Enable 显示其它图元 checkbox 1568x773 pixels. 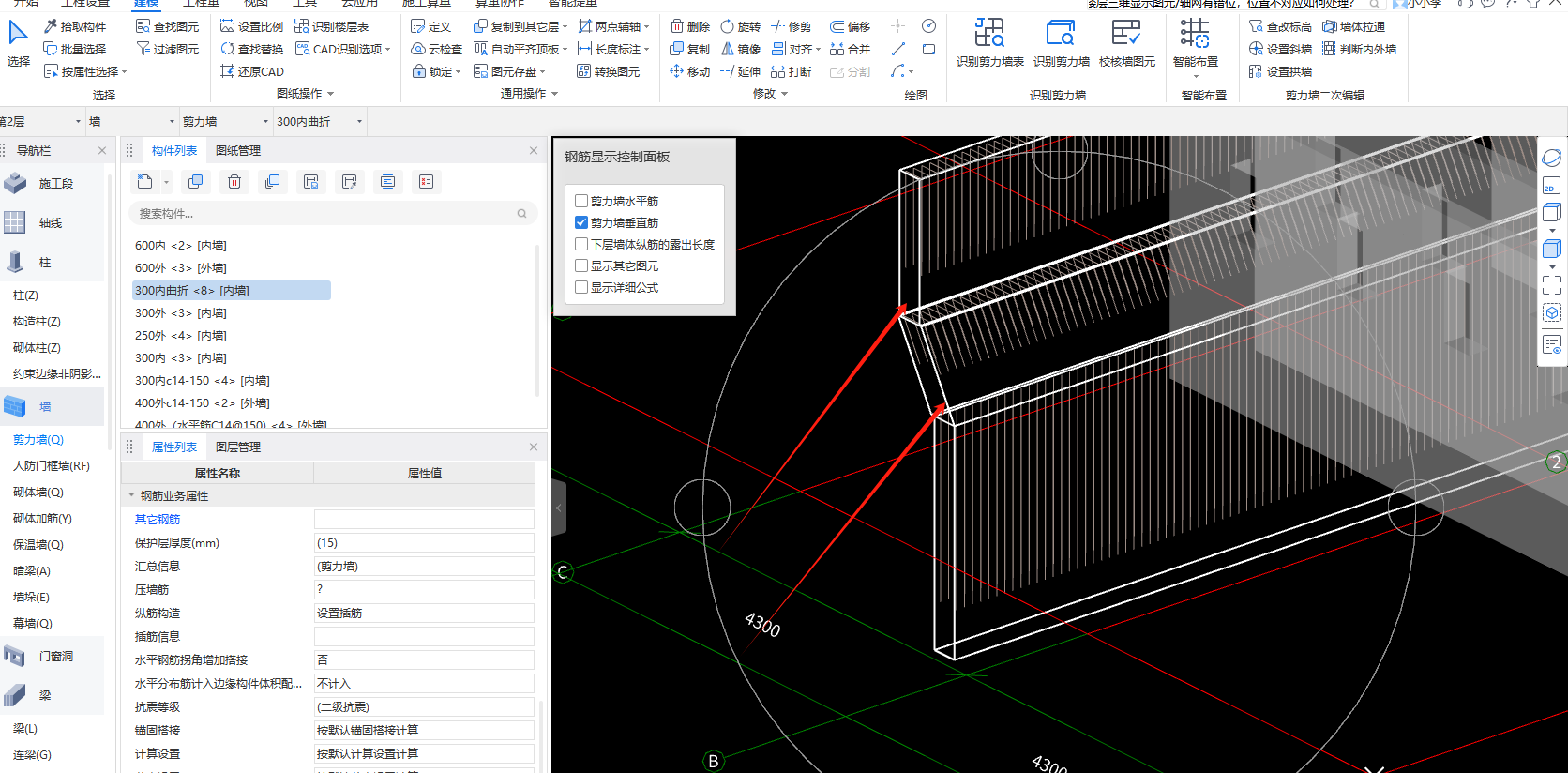pyautogui.click(x=581, y=265)
